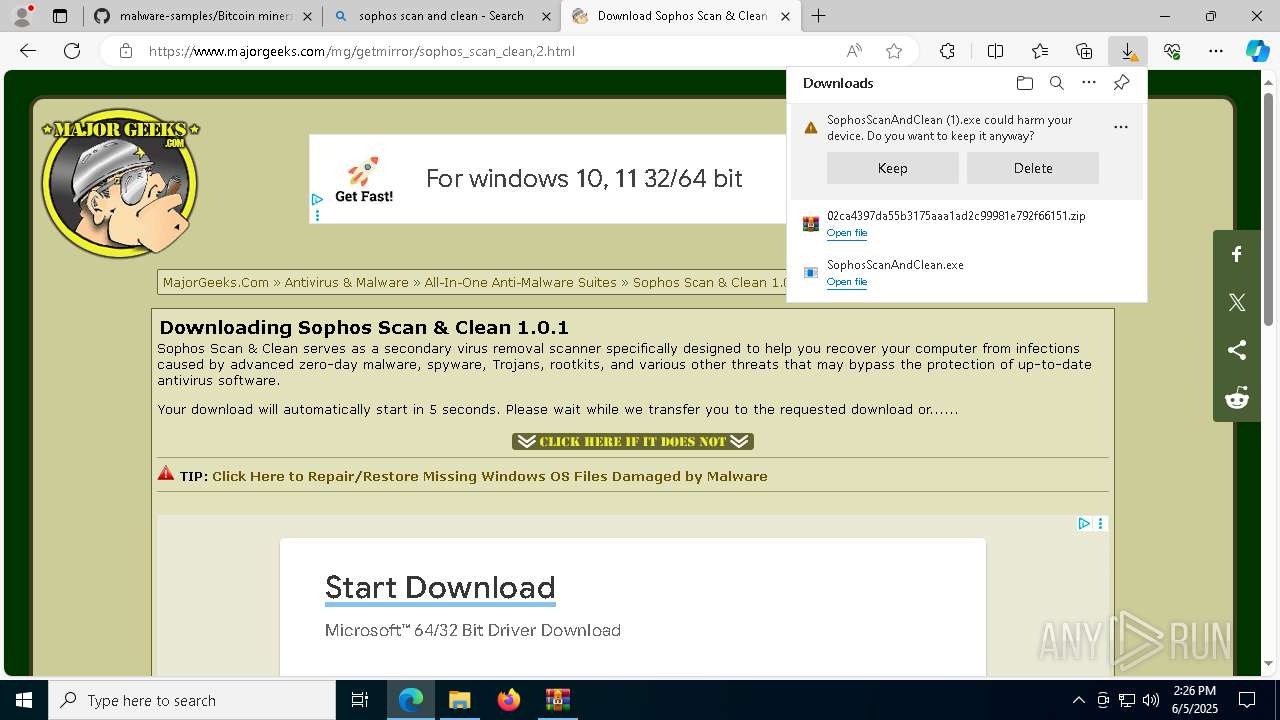Open the volume control in system tray
The width and height of the screenshot is (1280, 720).
point(1151,700)
